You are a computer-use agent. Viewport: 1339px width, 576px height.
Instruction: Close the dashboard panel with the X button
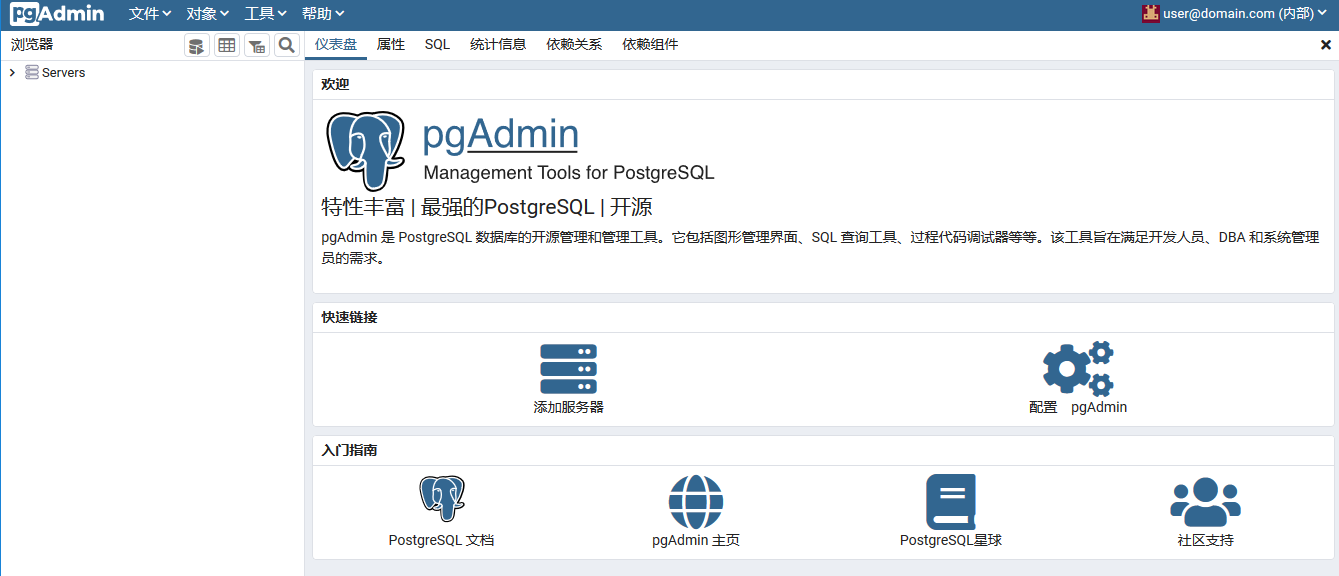coord(1328,44)
